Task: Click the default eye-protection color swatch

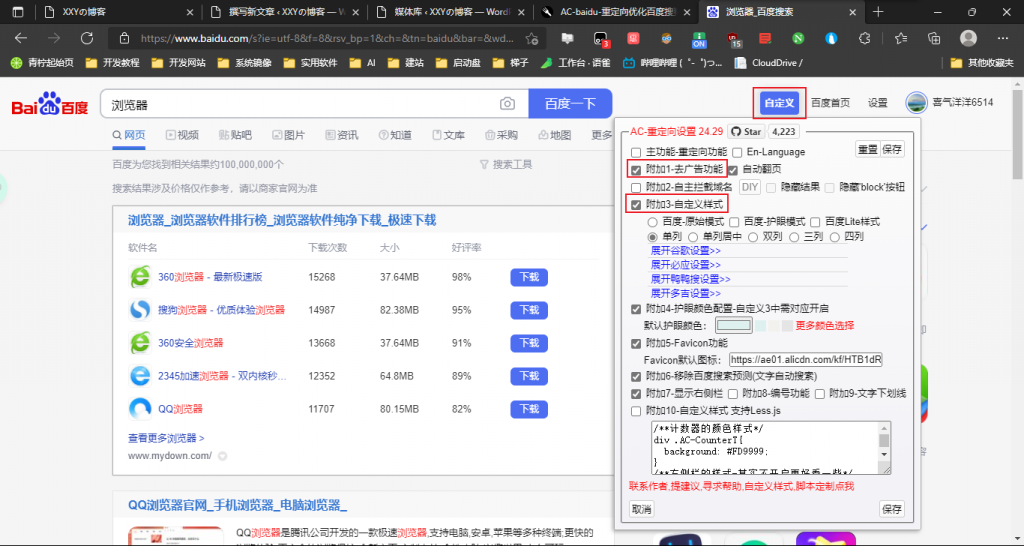Action: [733, 326]
